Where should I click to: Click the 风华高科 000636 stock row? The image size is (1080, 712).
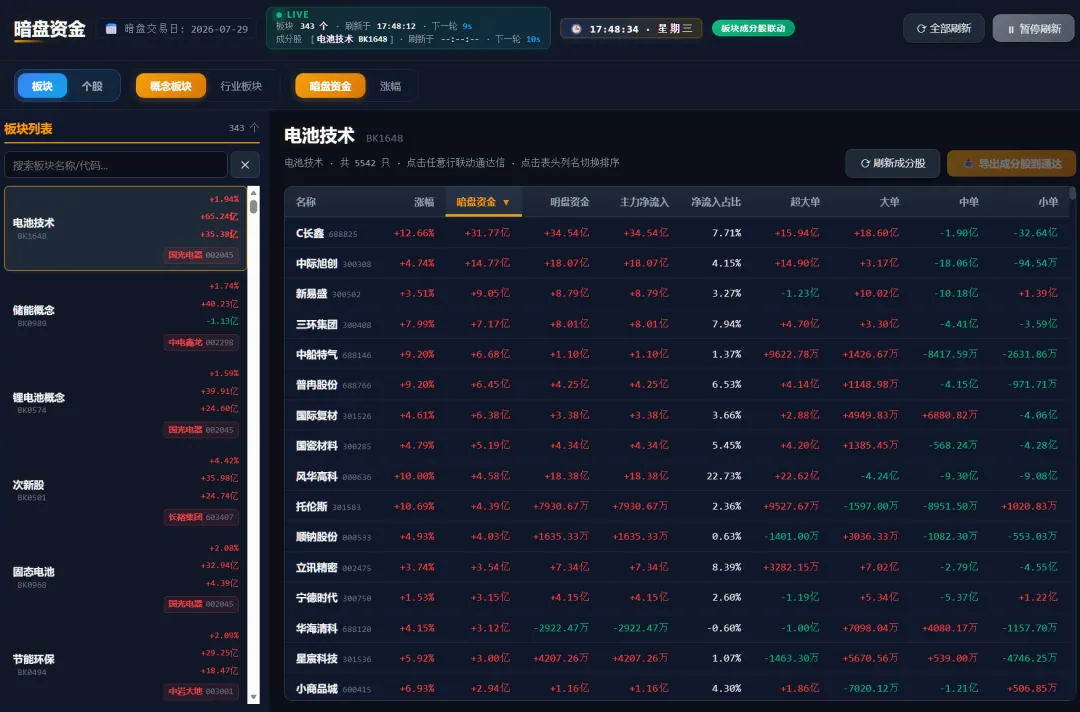(x=677, y=476)
